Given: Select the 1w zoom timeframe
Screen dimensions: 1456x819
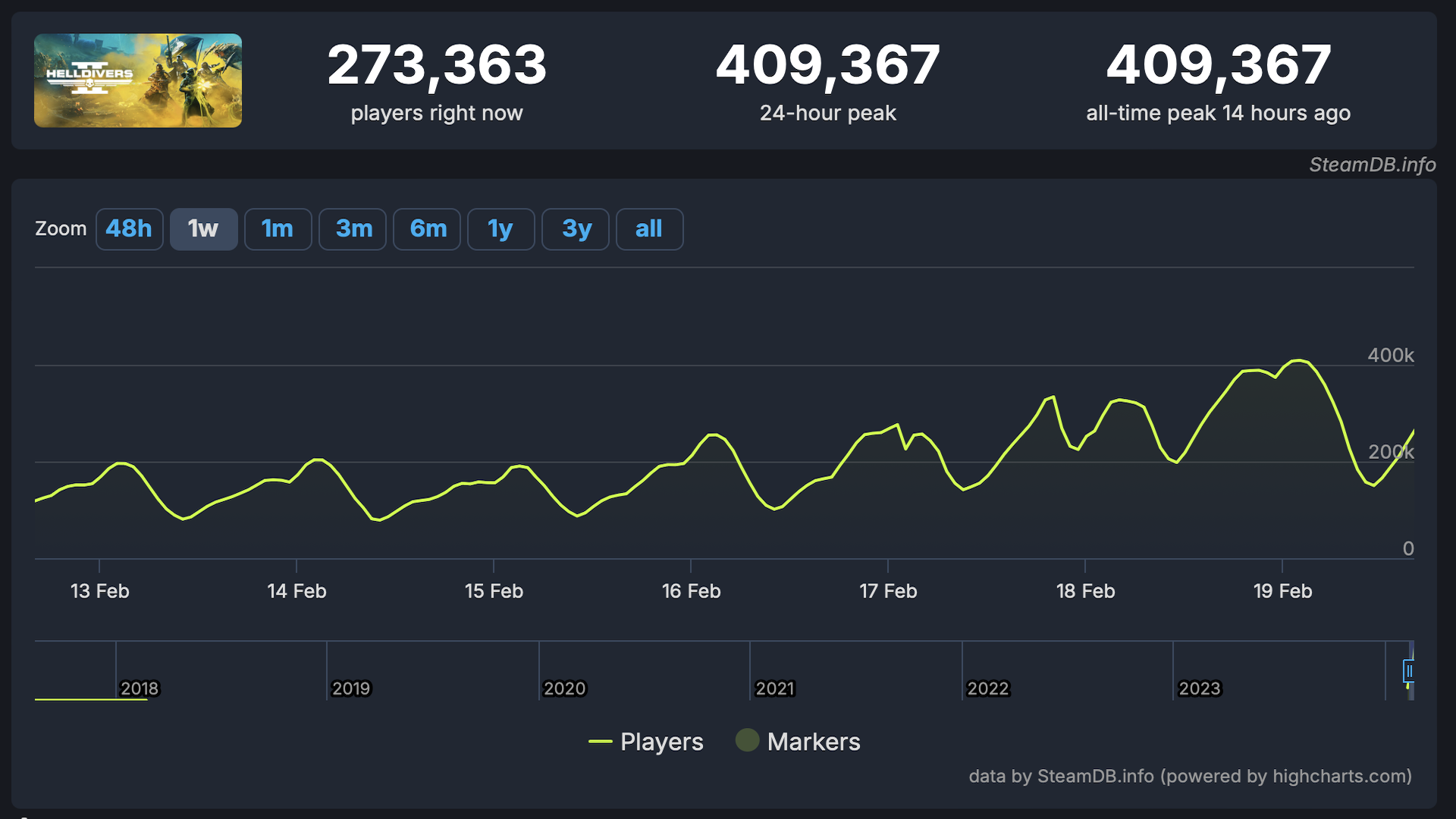Looking at the screenshot, I should (x=203, y=228).
